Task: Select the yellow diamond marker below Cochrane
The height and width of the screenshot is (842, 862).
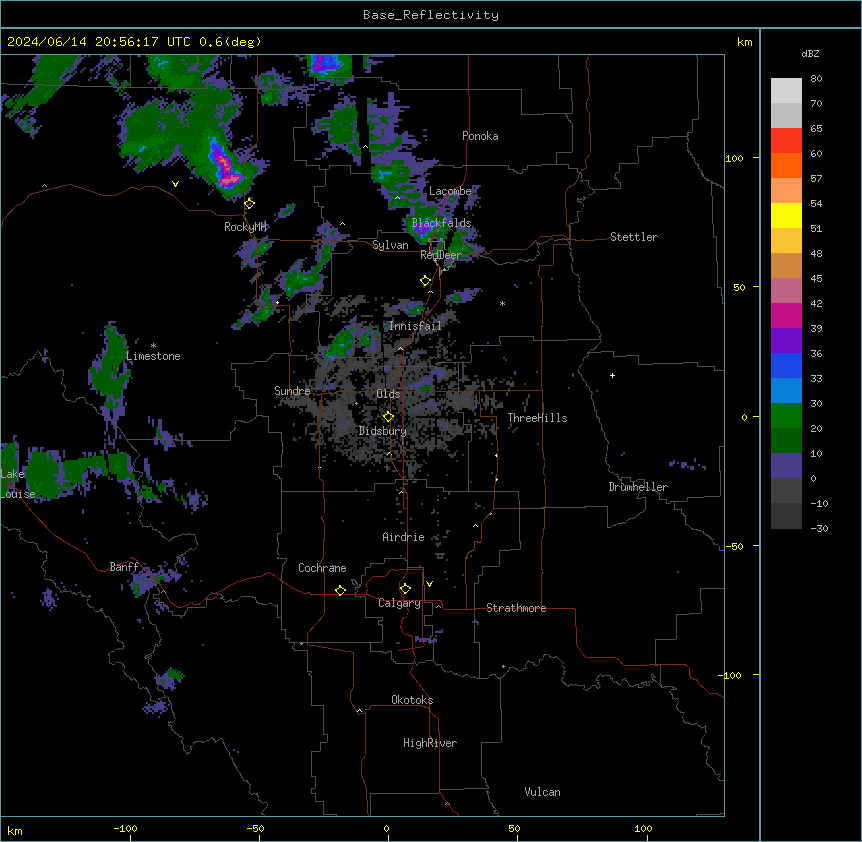Action: [x=340, y=590]
